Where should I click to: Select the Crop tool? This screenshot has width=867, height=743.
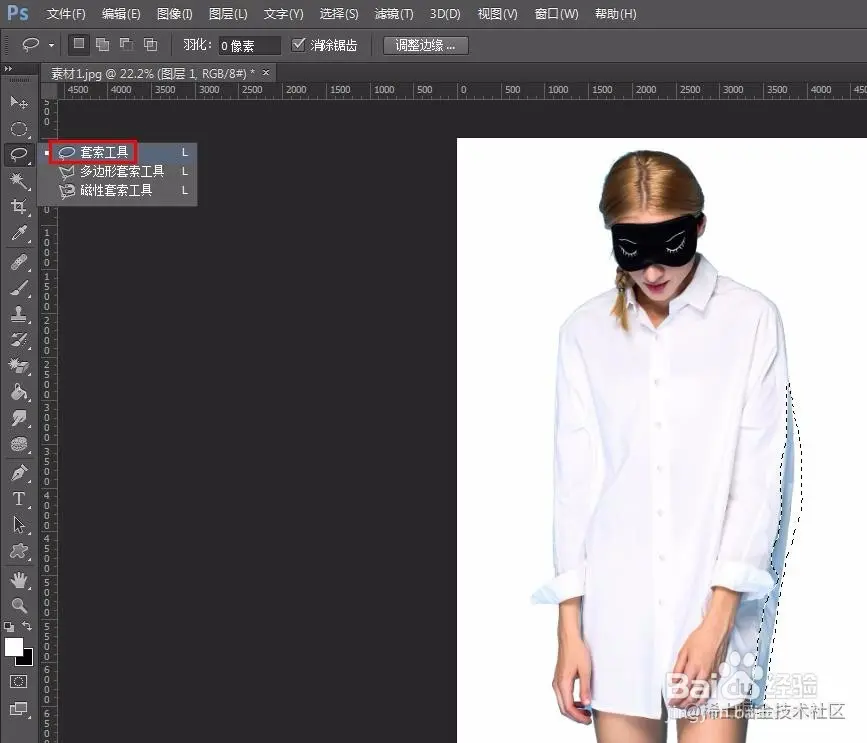pyautogui.click(x=19, y=207)
